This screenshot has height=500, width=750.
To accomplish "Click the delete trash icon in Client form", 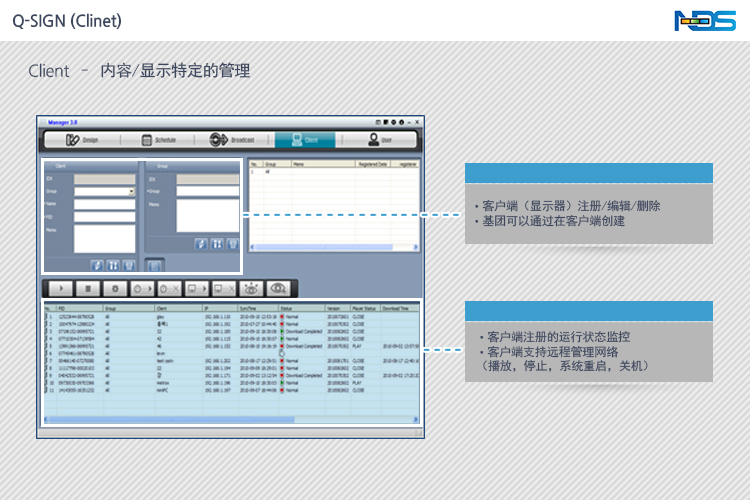I will pos(128,265).
